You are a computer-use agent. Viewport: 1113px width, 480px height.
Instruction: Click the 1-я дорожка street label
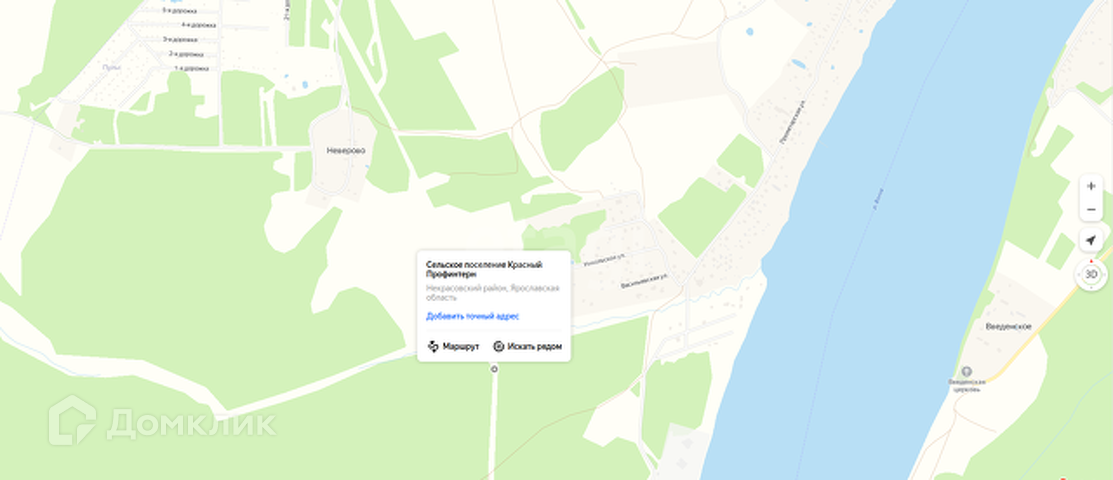191,68
